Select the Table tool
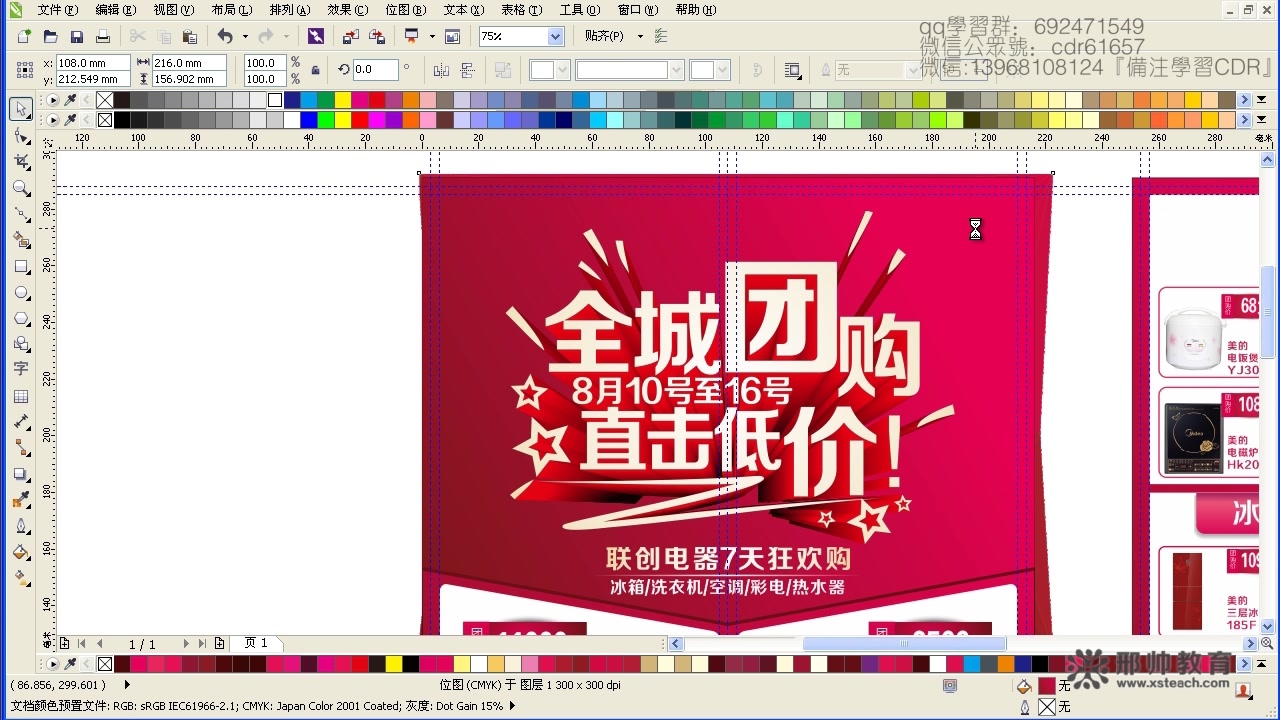1280x720 pixels. click(20, 396)
